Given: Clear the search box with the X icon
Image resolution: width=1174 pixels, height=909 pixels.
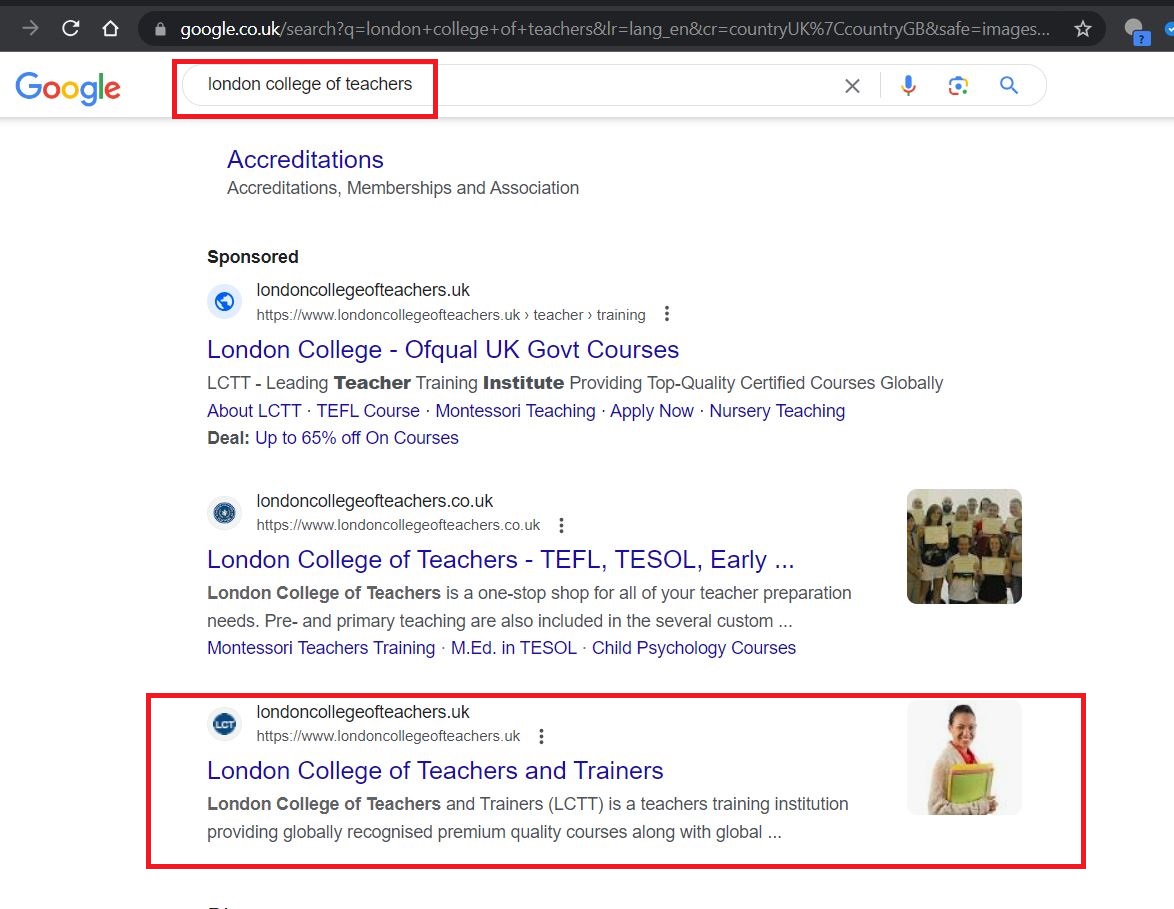Looking at the screenshot, I should pos(852,86).
